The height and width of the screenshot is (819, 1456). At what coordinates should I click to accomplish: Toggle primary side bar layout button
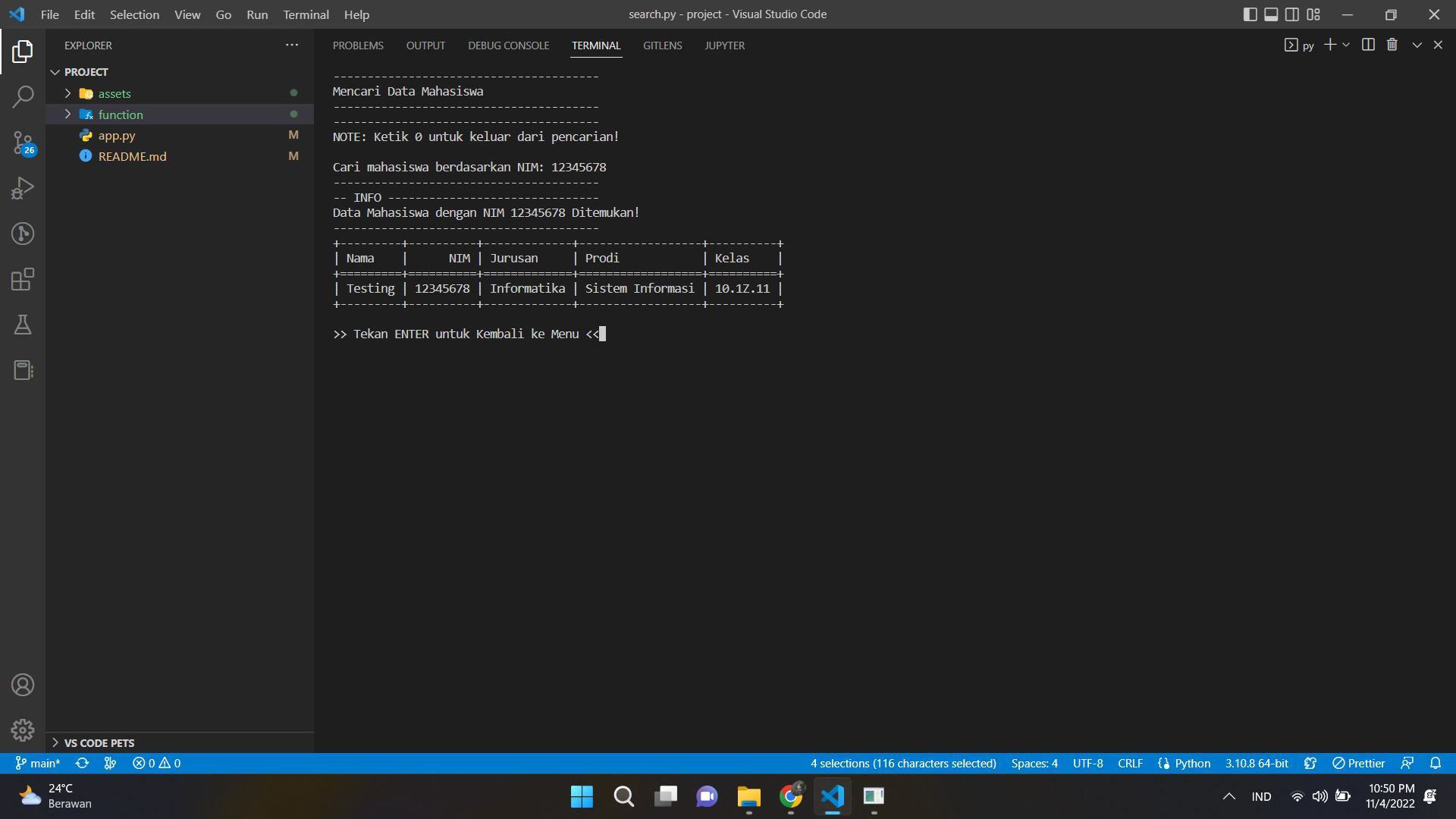(x=1250, y=14)
